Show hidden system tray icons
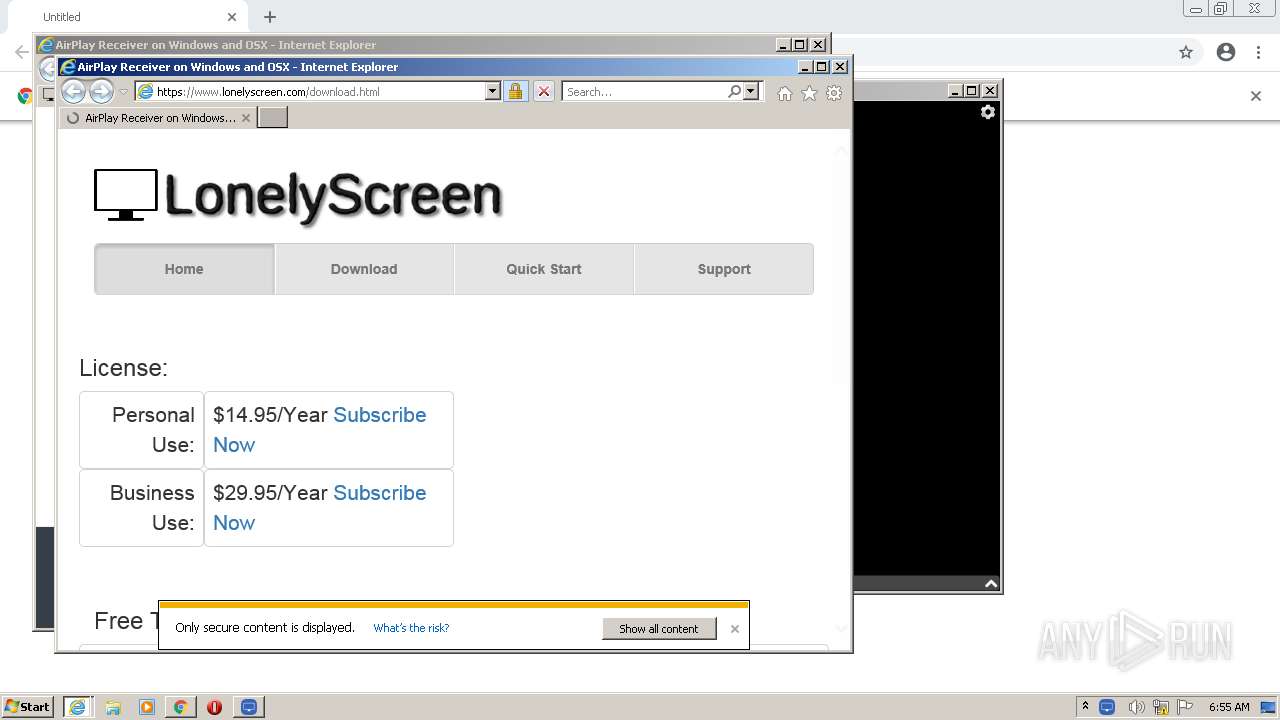The width and height of the screenshot is (1280, 720). (x=1085, y=707)
